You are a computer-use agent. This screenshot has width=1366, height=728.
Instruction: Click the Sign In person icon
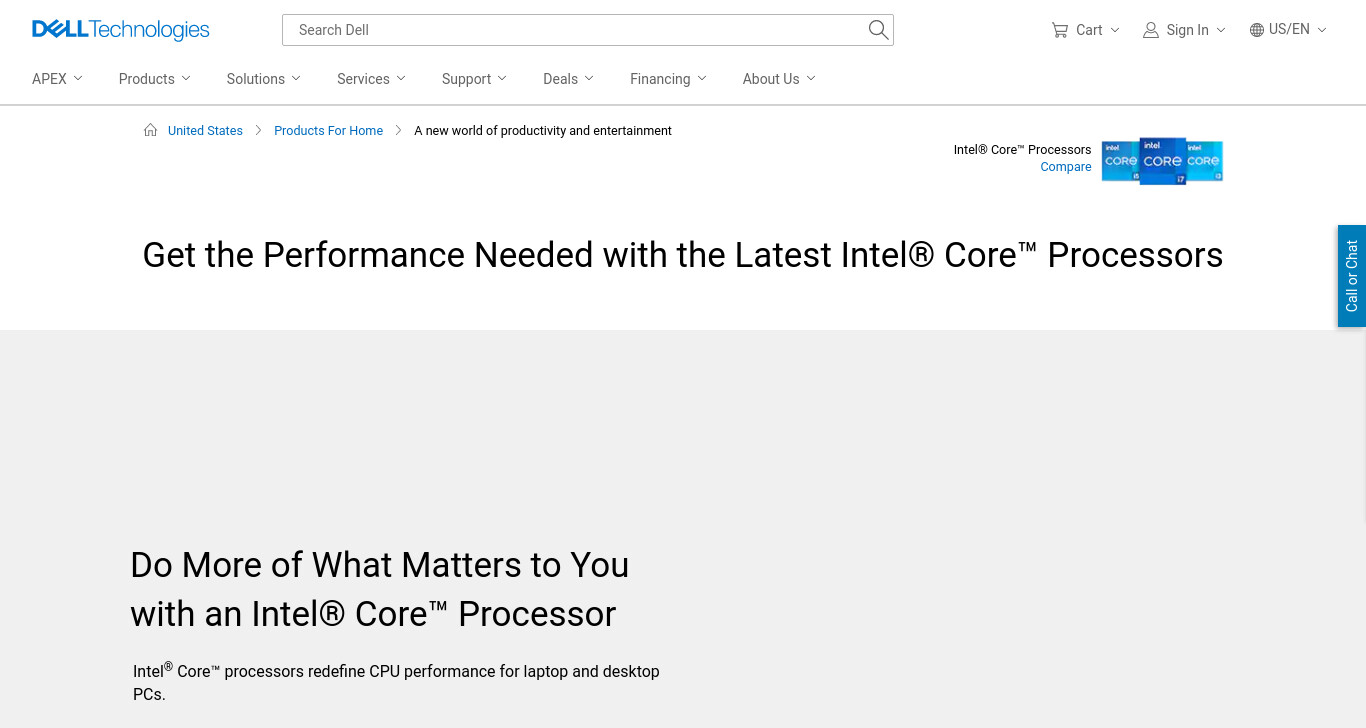pyautogui.click(x=1151, y=30)
